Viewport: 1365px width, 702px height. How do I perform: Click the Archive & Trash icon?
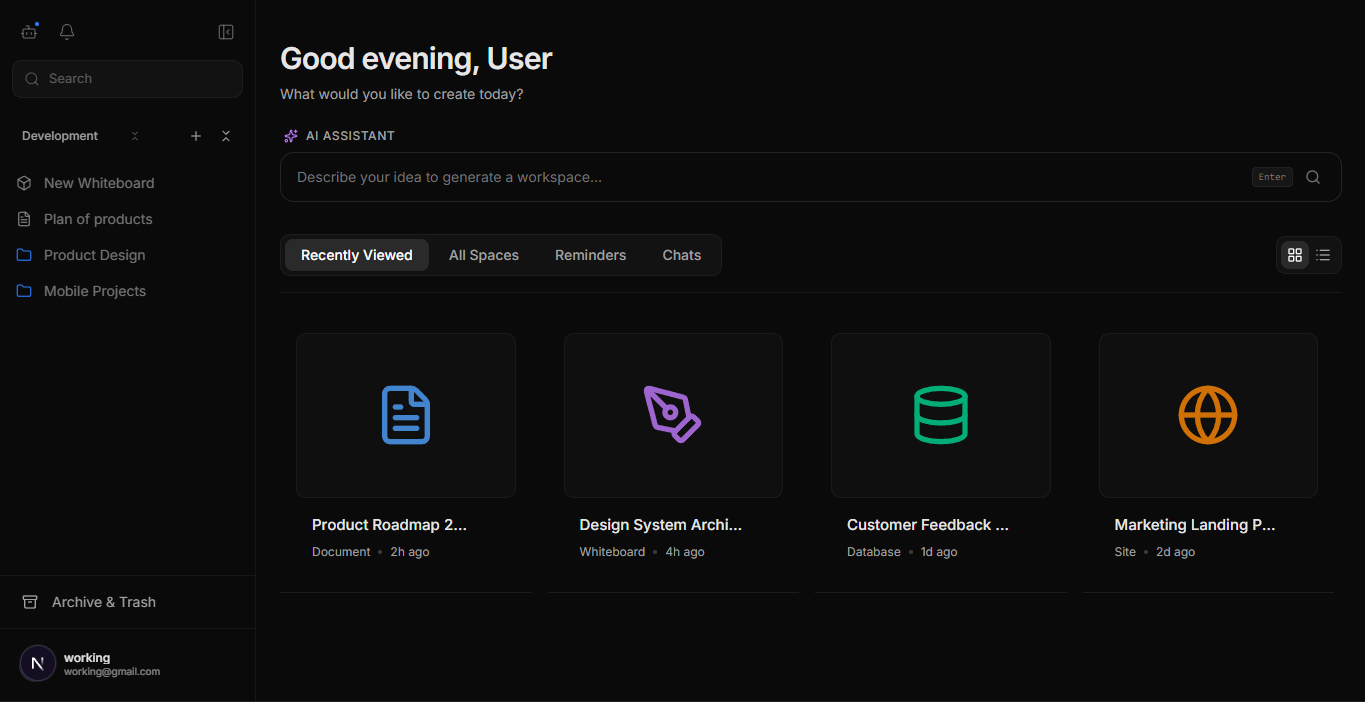click(30, 601)
